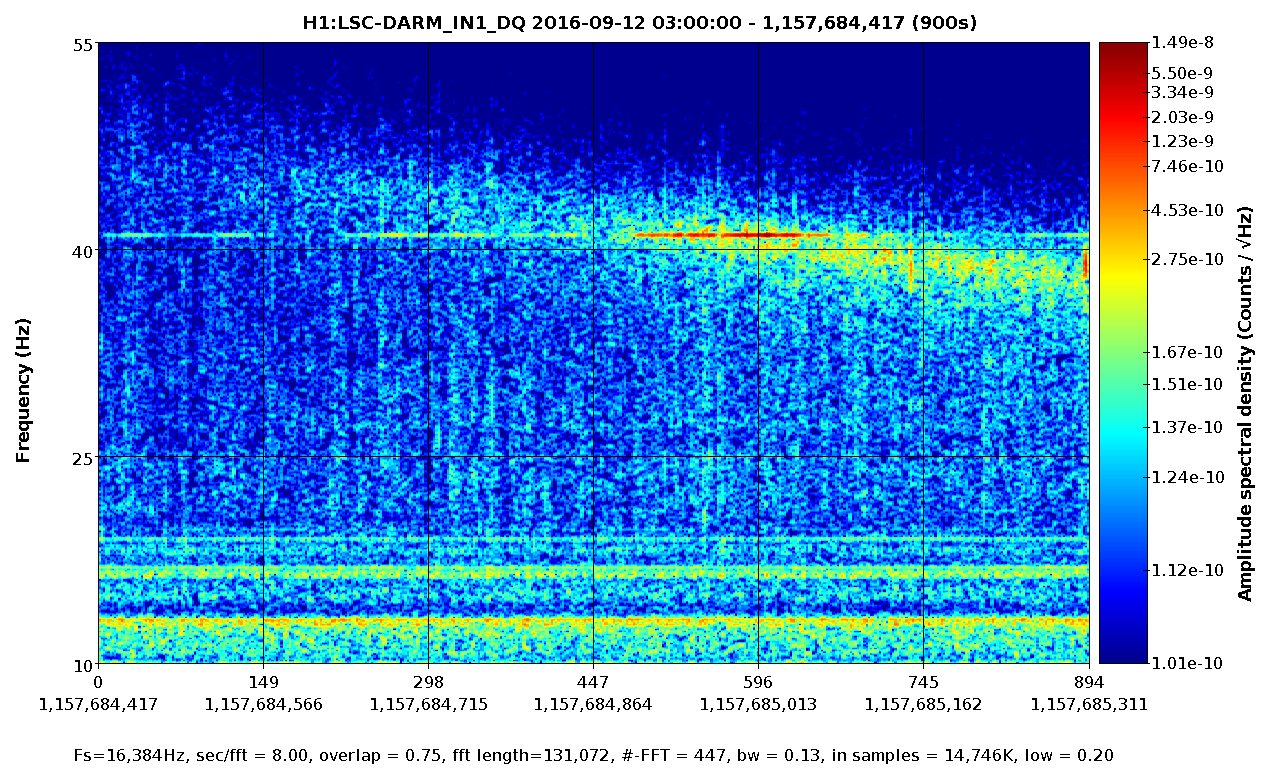Click y-axis tick label 55
1280x768 pixels.
[x=82, y=45]
